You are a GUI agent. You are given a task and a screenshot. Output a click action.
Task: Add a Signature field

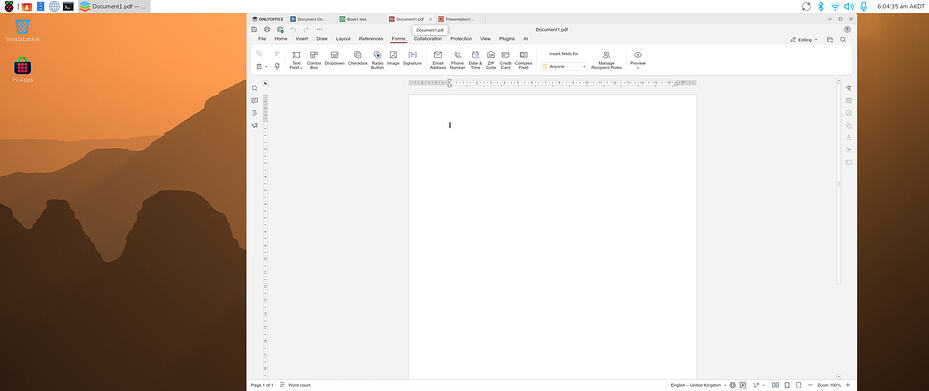click(412, 59)
